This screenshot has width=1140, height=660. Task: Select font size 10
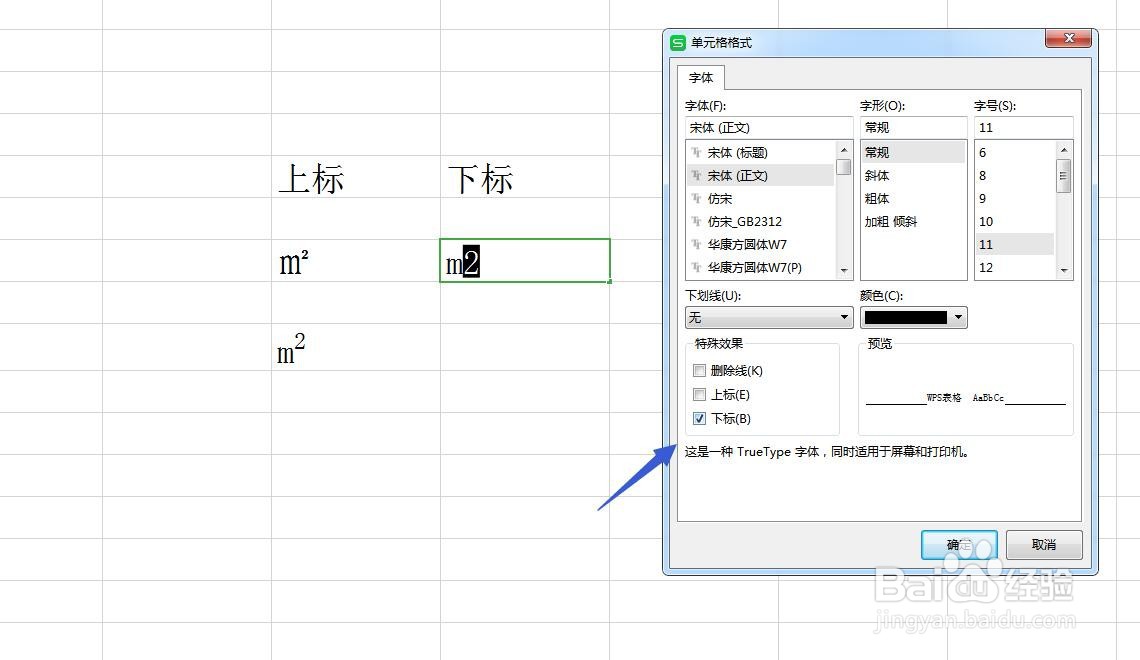pyautogui.click(x=1015, y=222)
